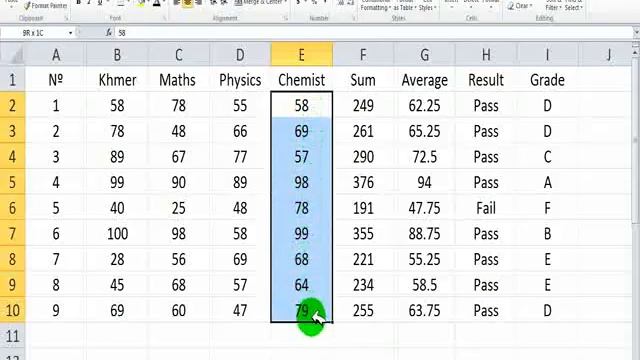This screenshot has height=360, width=640.
Task: Select column J header
Action: click(605, 55)
